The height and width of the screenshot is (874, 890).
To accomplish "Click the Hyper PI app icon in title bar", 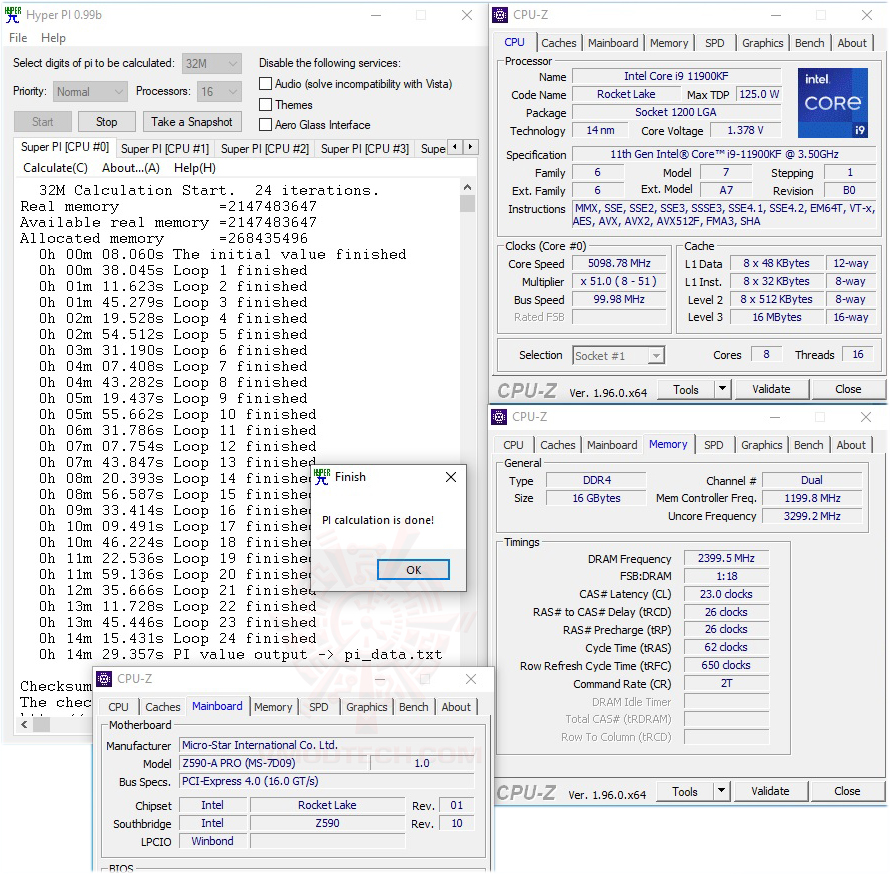I will 12,15.
